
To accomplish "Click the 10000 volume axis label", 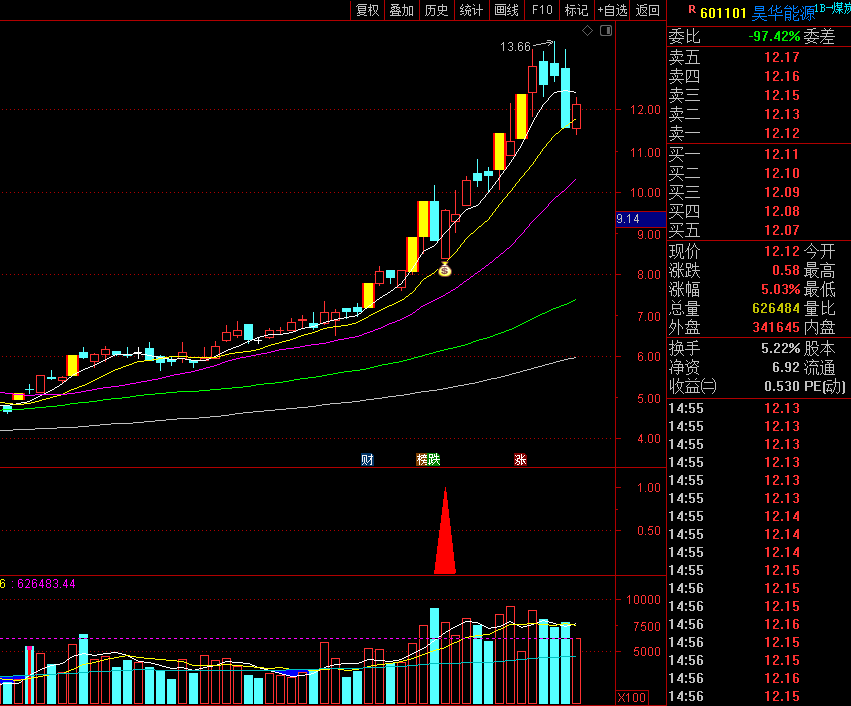I will [x=643, y=600].
